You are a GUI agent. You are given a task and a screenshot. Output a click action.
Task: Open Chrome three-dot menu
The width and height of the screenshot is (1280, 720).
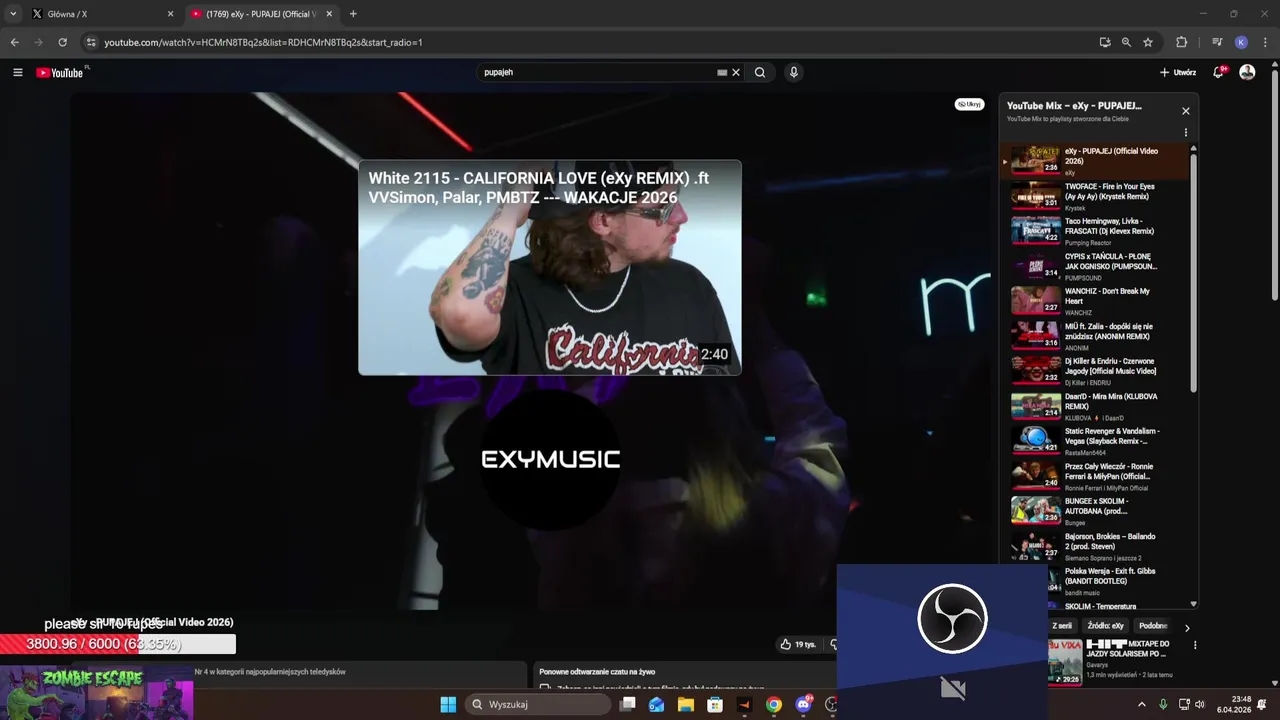click(x=1264, y=42)
